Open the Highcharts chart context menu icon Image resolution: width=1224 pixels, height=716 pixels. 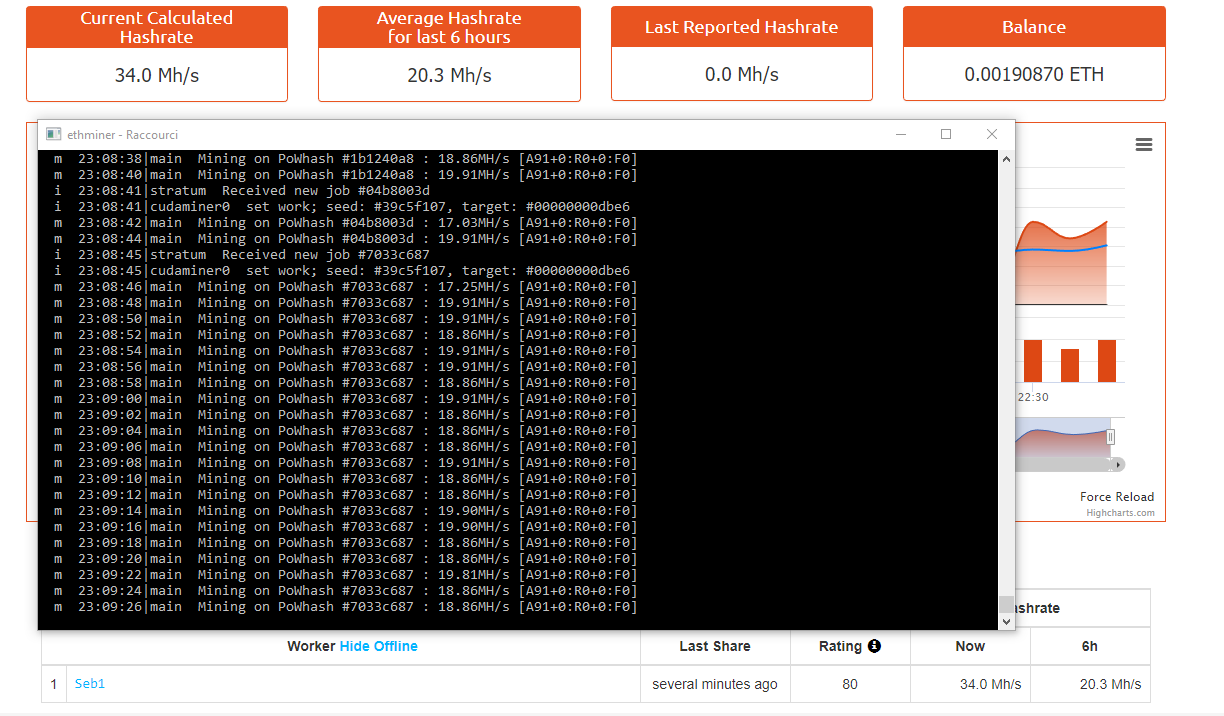(1144, 145)
